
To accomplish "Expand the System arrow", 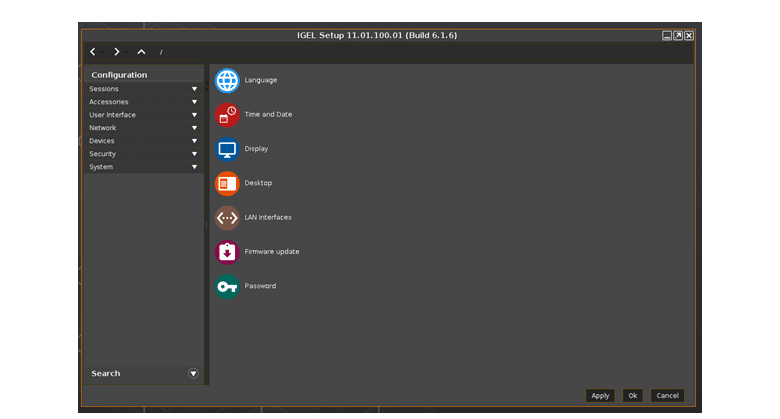I will click(x=195, y=167).
